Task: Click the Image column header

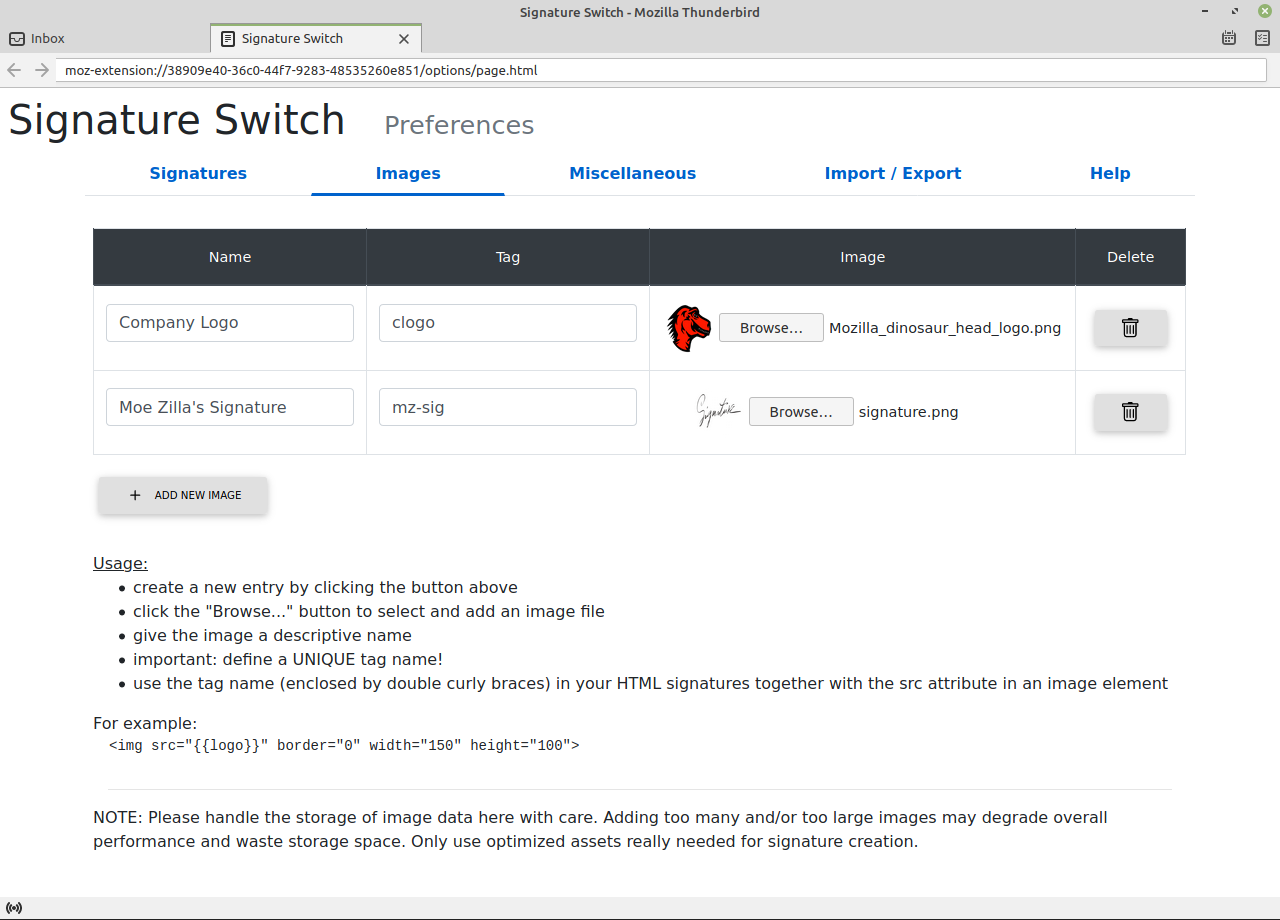Action: click(x=863, y=257)
